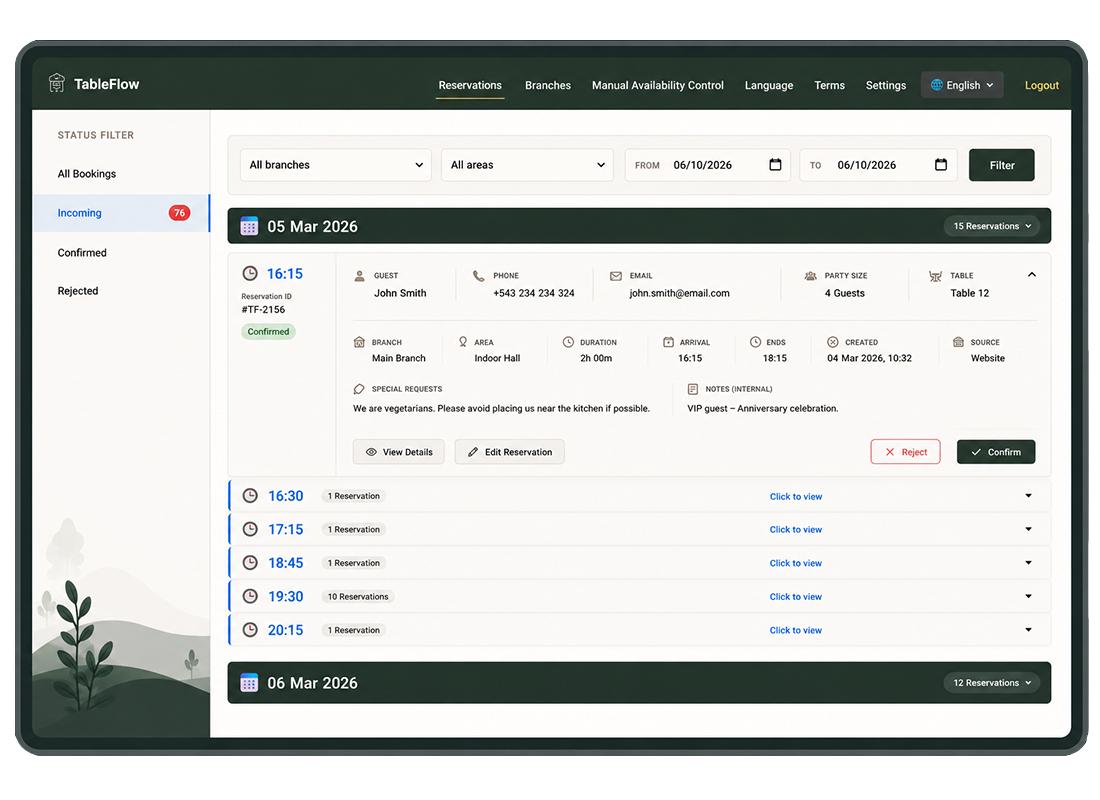Click the TableFlow logo icon
The width and height of the screenshot is (1100, 800).
(57, 83)
